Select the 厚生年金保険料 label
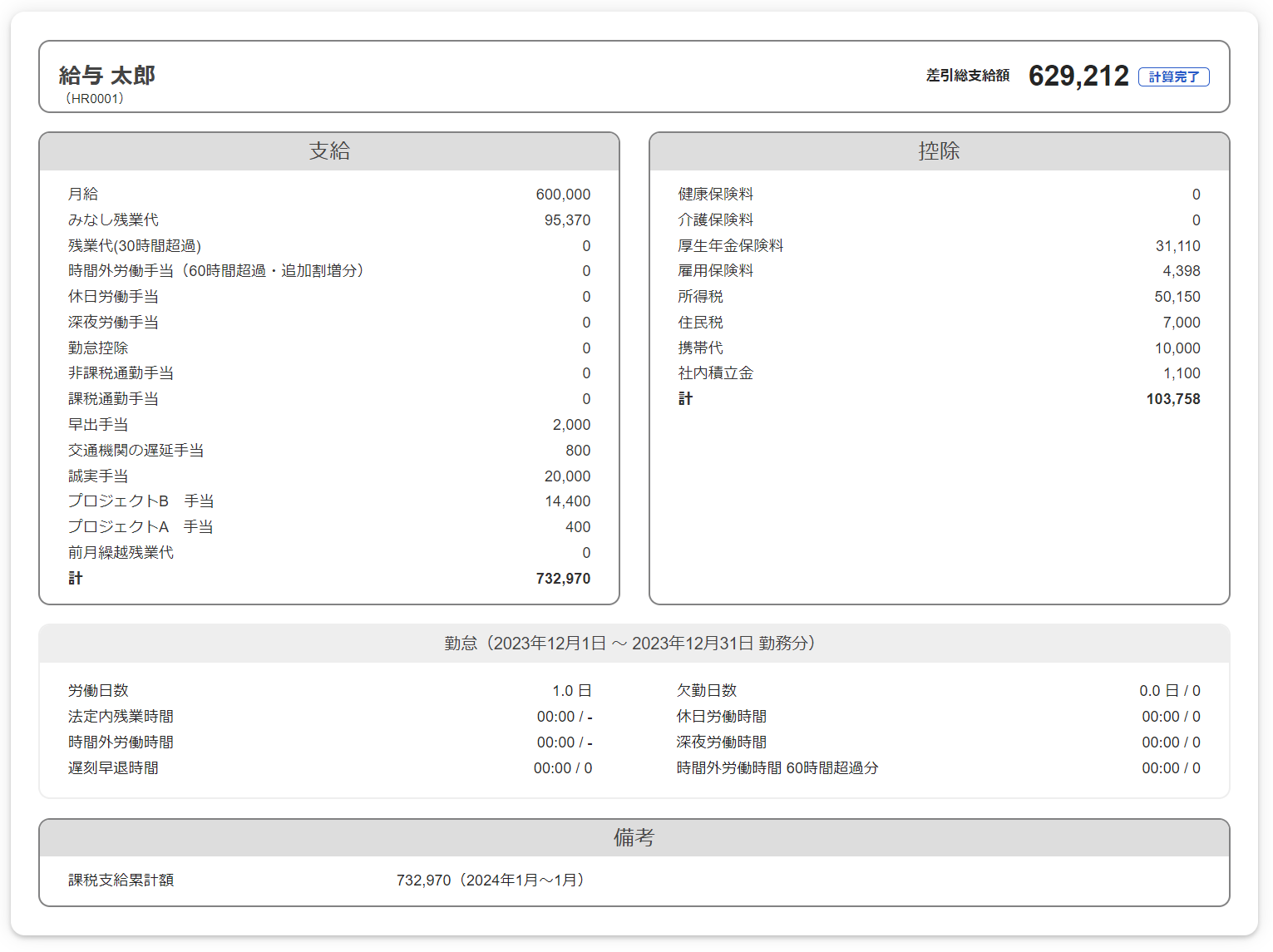Image resolution: width=1273 pixels, height=952 pixels. tap(731, 246)
